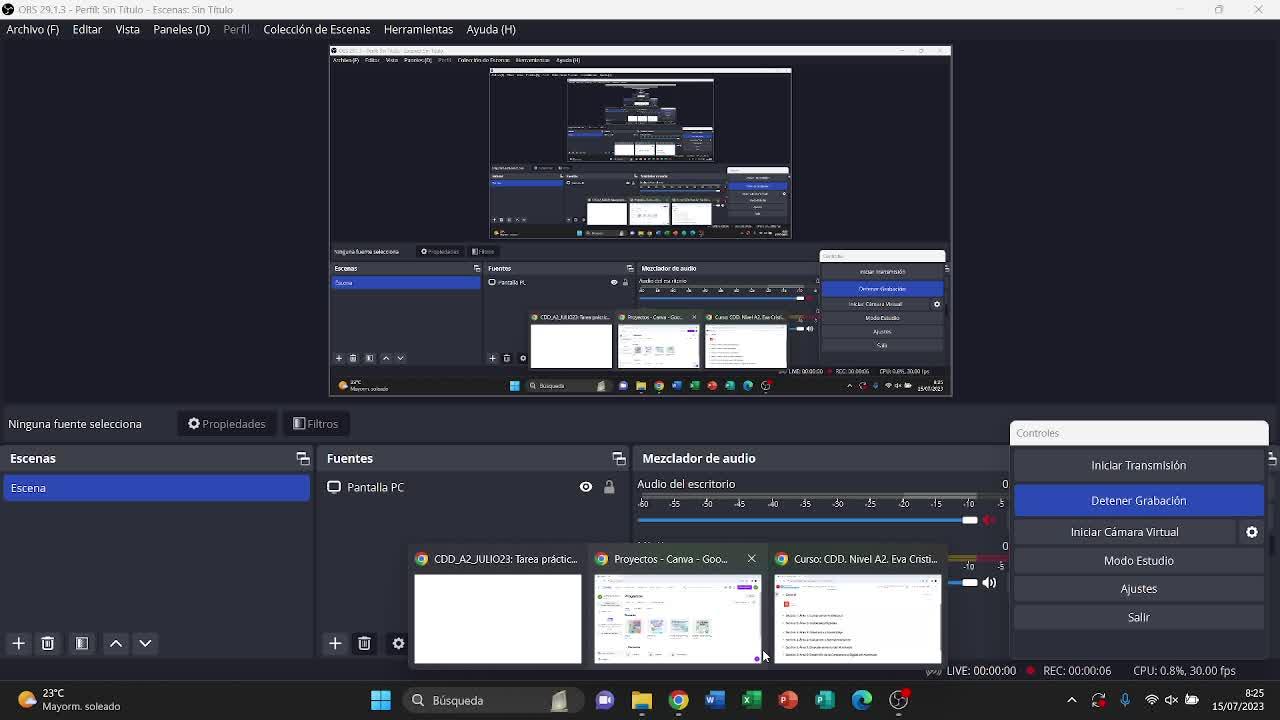Click the Audio del escritorio track label
Image resolution: width=1280 pixels, height=720 pixels.
pyautogui.click(x=686, y=484)
